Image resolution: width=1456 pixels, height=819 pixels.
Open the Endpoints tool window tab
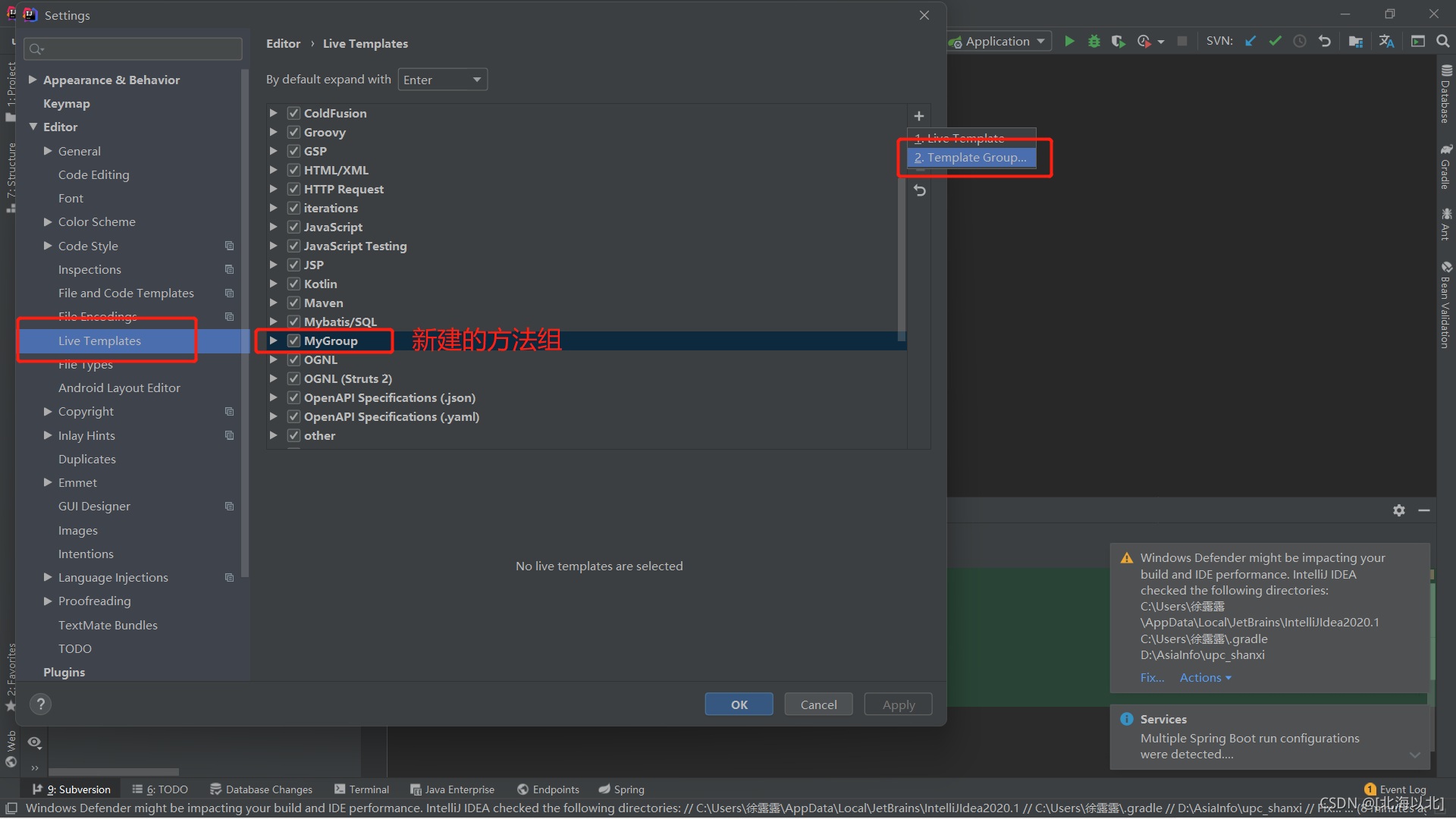[x=548, y=789]
